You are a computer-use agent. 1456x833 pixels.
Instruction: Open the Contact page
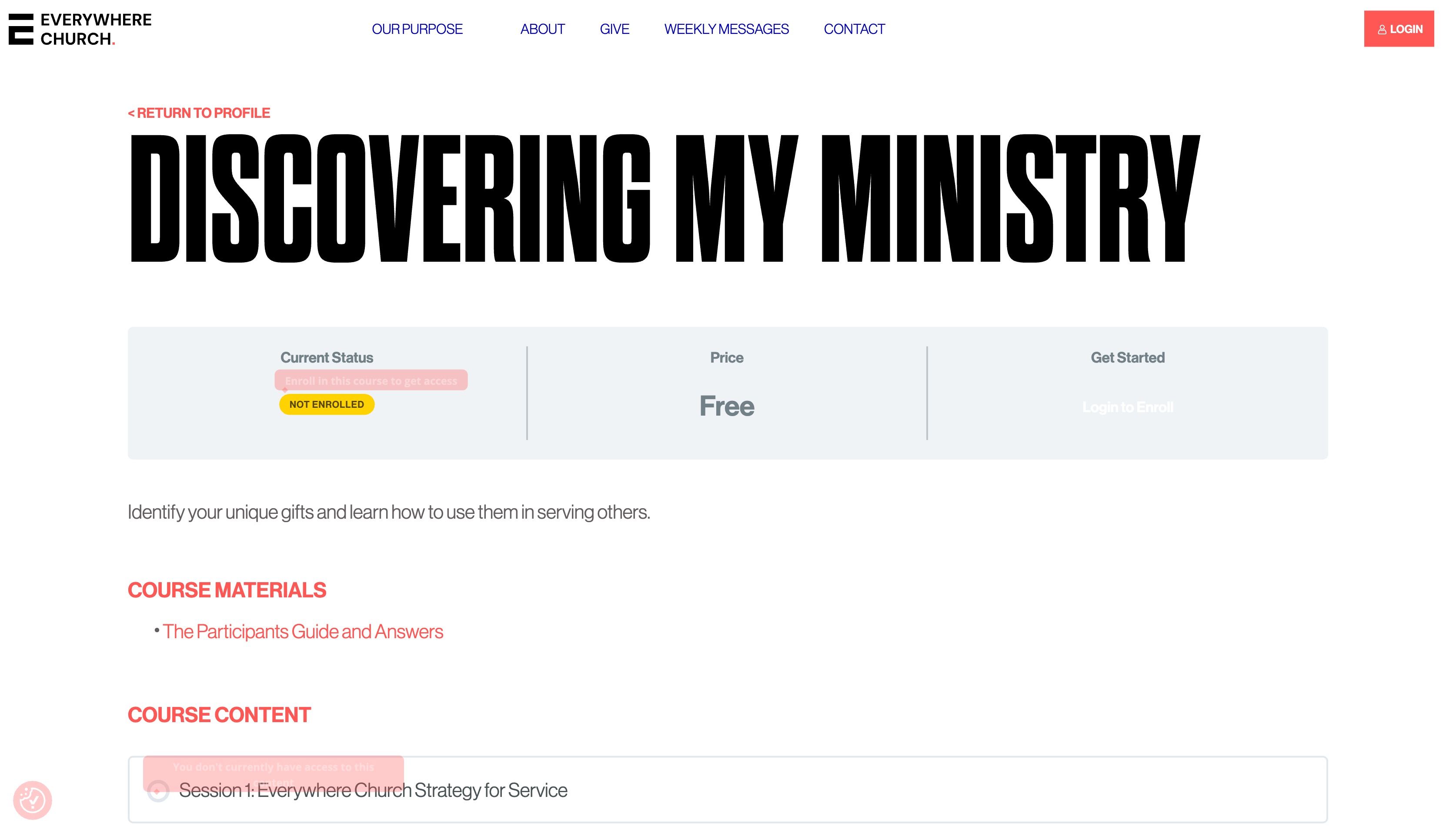854,29
